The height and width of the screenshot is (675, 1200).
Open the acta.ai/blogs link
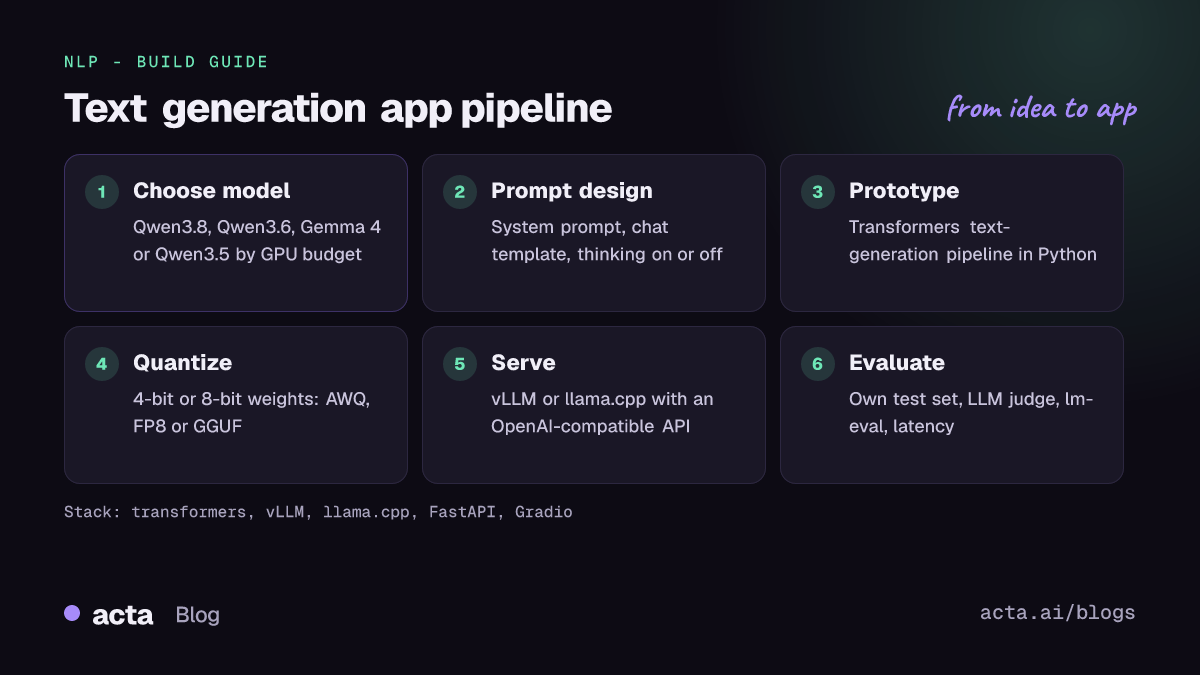point(1058,613)
